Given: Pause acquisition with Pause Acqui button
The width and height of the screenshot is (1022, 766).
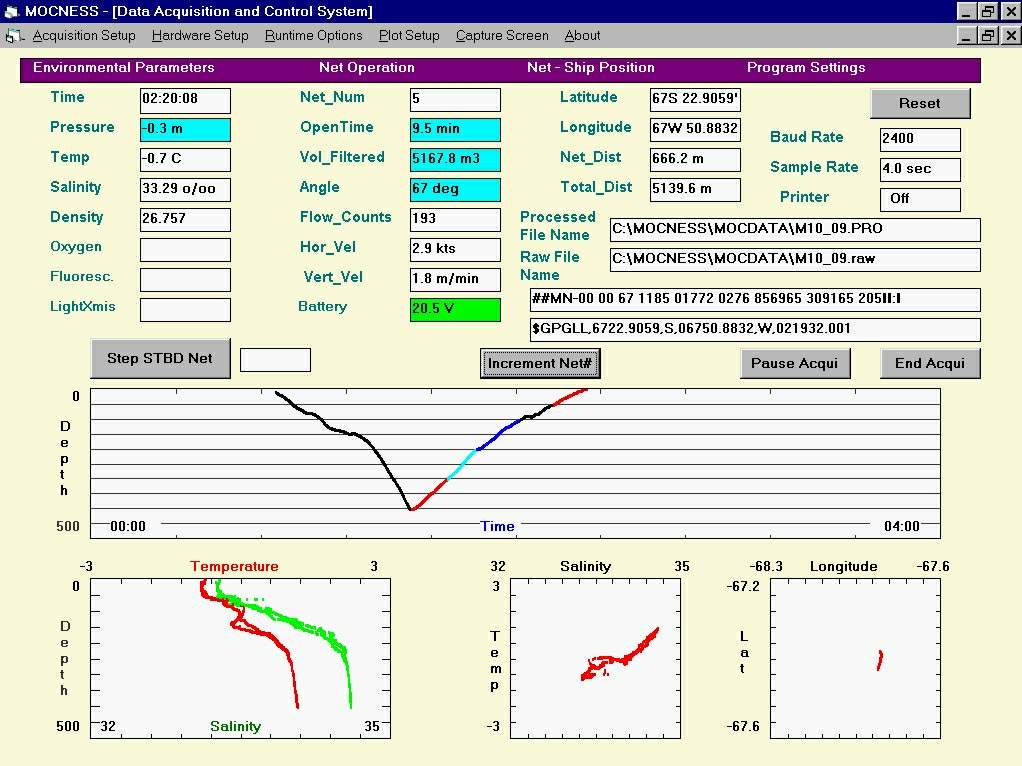Looking at the screenshot, I should pos(795,363).
